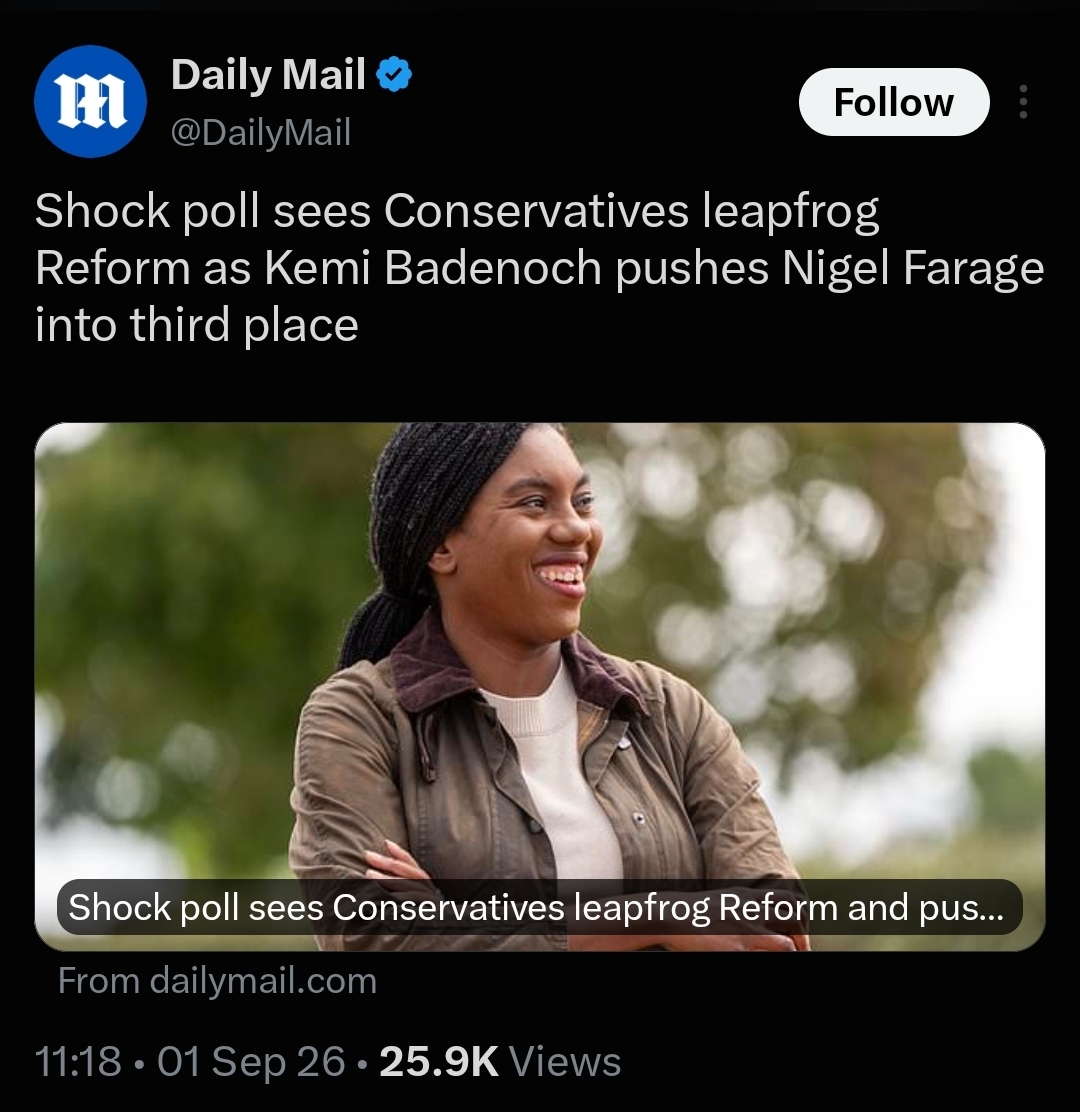Select the 'into third place' text line
This screenshot has width=1080, height=1112.
tap(196, 325)
